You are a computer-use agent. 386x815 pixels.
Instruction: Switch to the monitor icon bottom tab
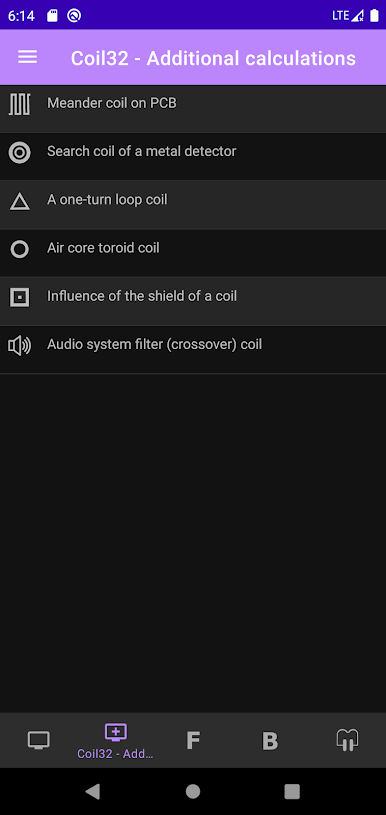coord(38,740)
